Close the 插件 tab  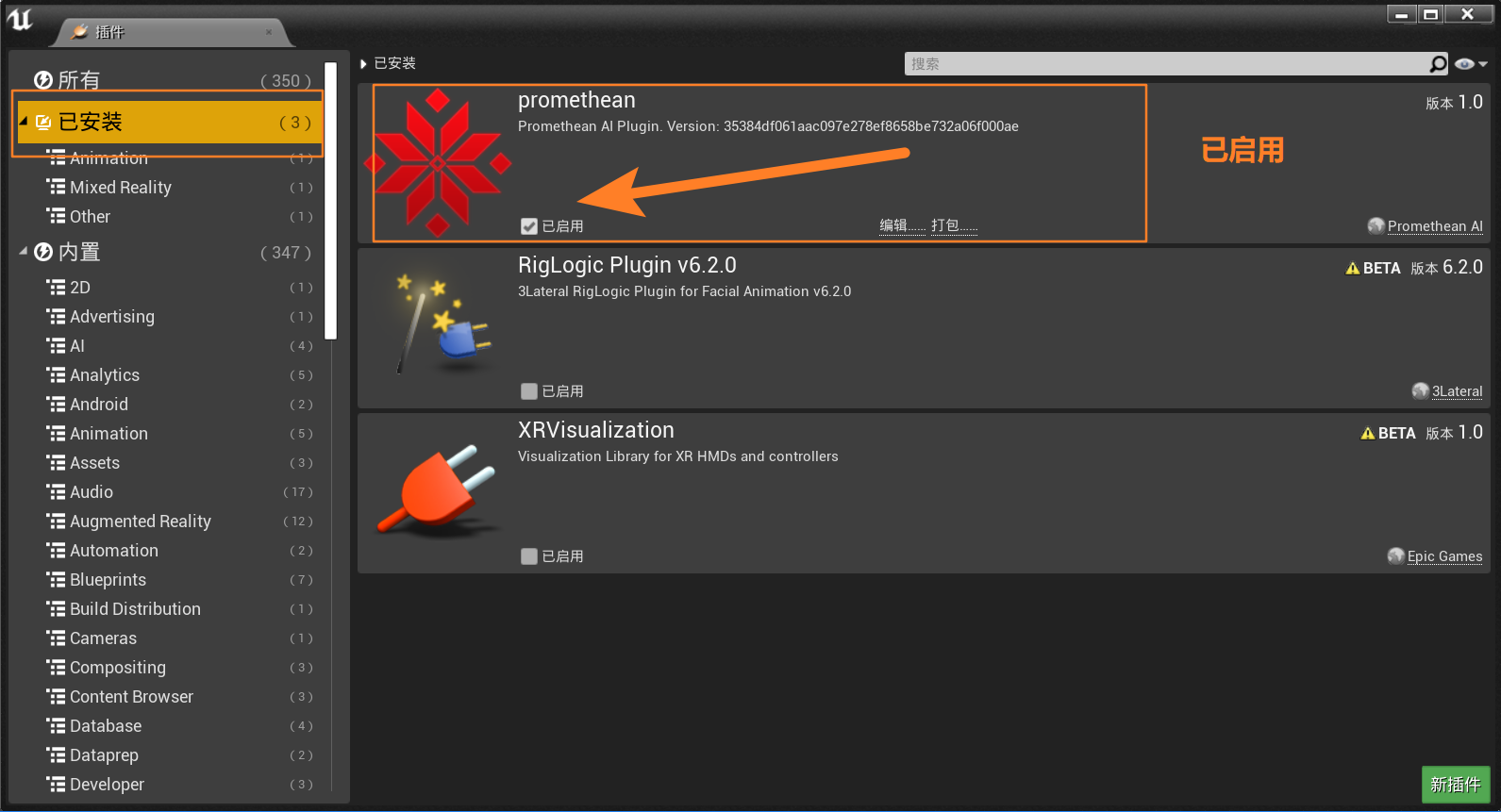point(269,32)
